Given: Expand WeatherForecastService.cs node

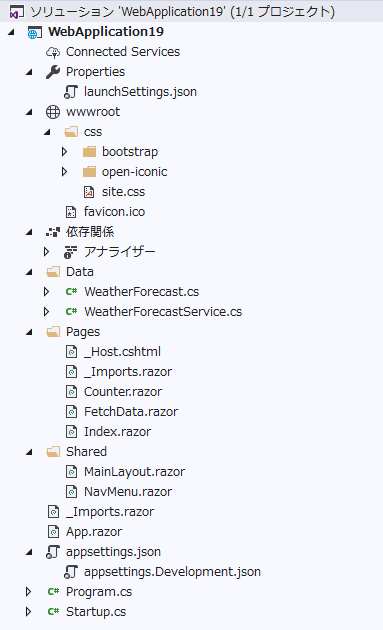Looking at the screenshot, I should [x=46, y=312].
